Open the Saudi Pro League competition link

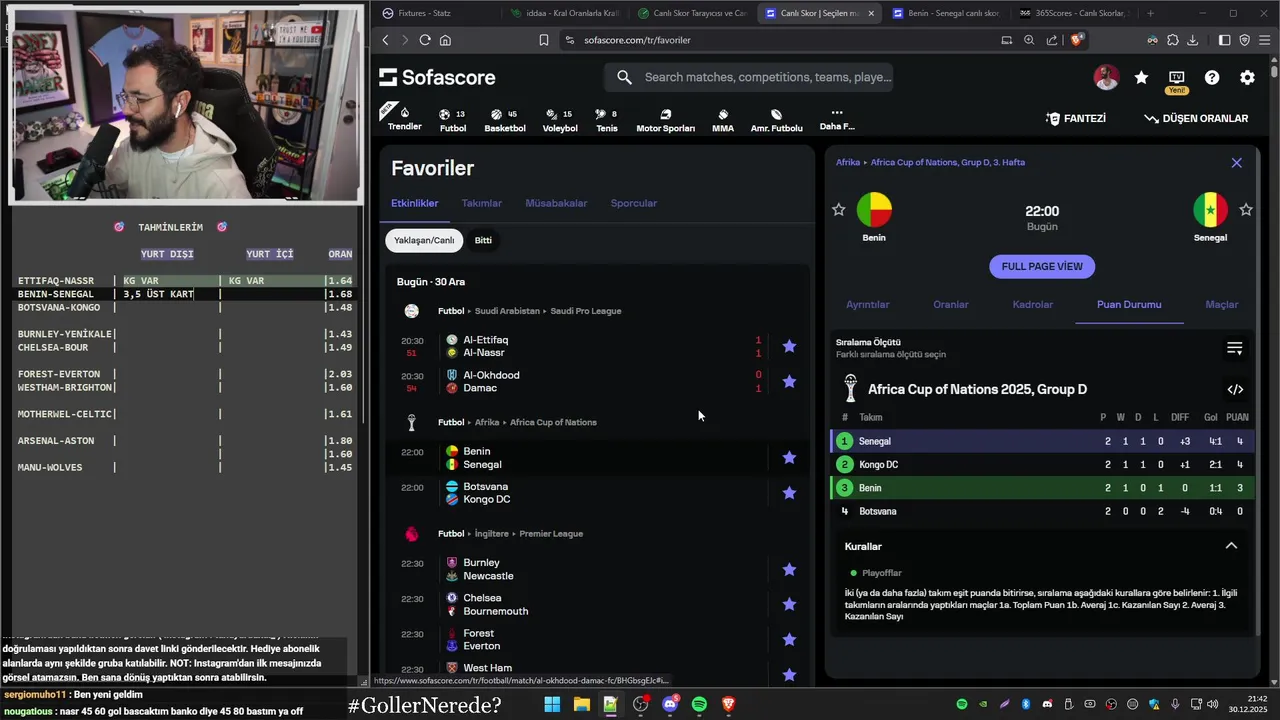point(586,311)
